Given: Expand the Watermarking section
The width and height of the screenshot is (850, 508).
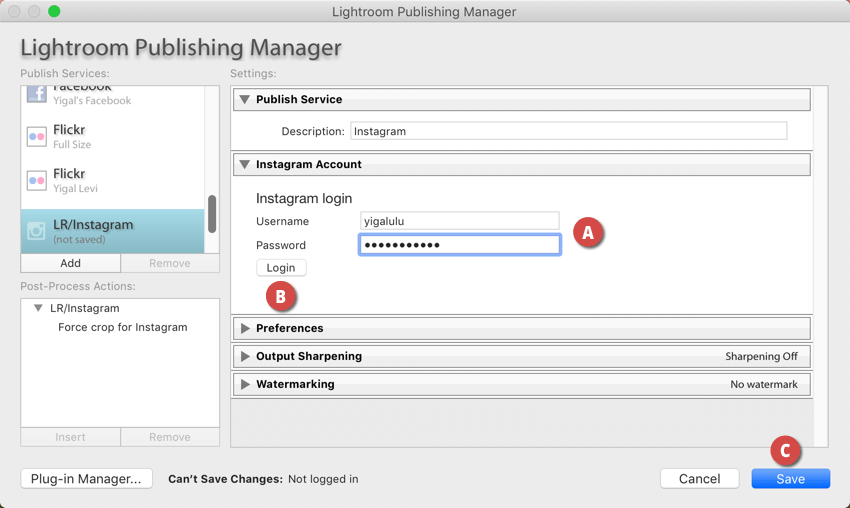Looking at the screenshot, I should click(245, 384).
